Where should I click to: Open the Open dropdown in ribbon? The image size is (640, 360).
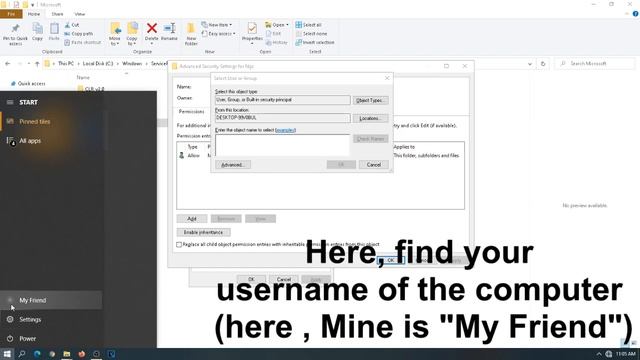click(x=287, y=25)
